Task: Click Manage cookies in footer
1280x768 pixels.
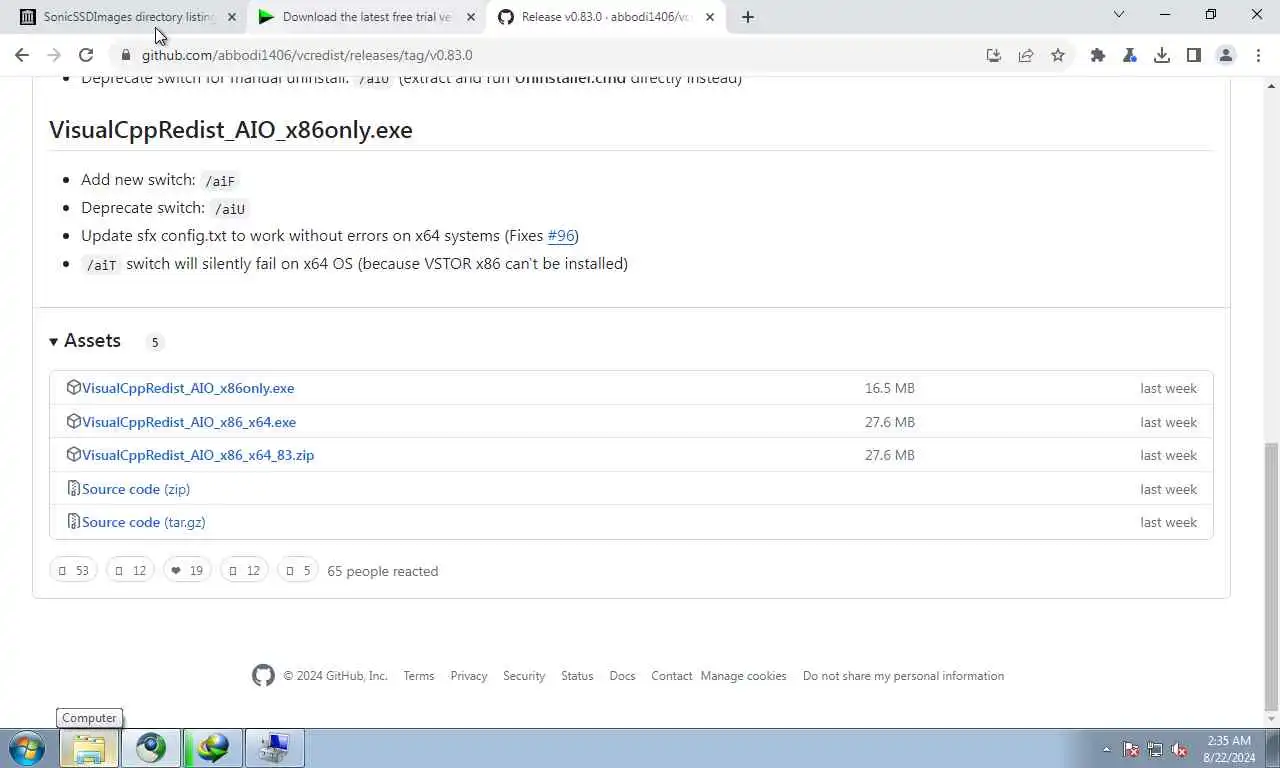Action: tap(743, 676)
